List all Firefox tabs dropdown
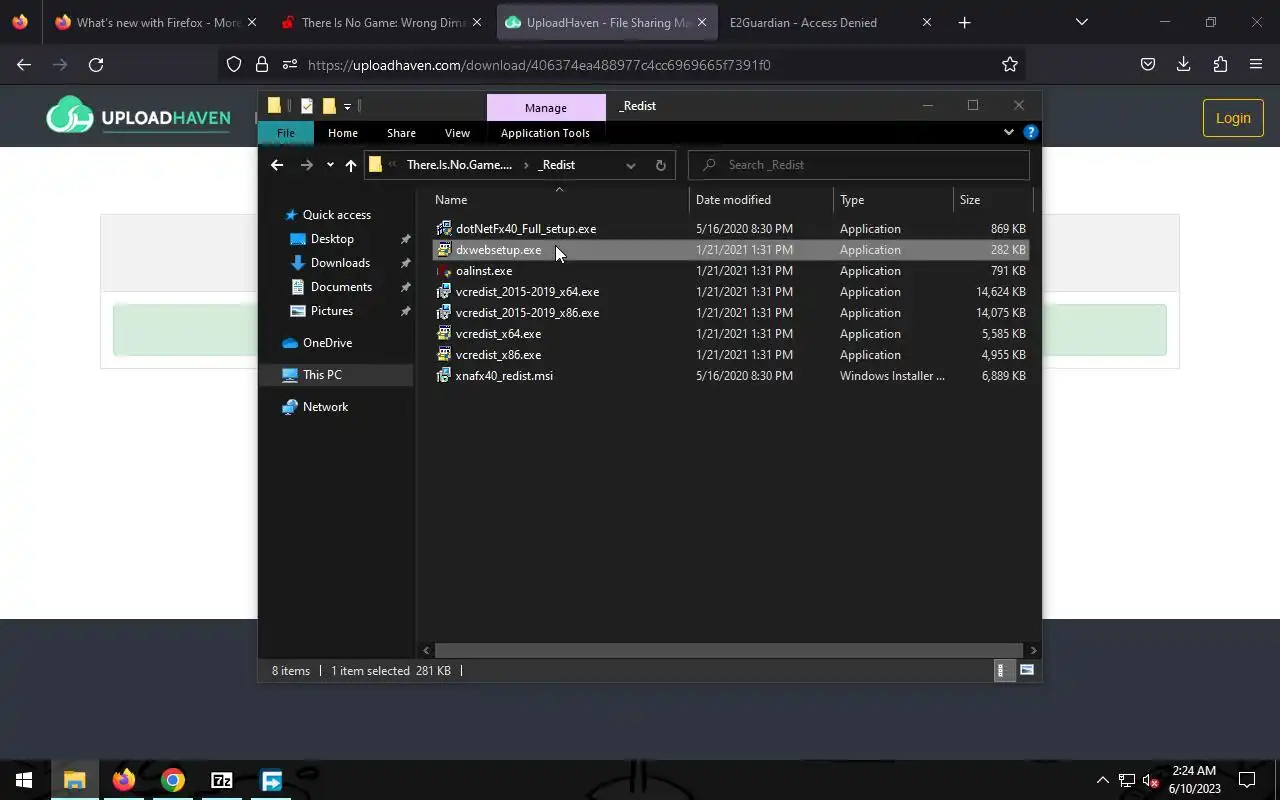This screenshot has height=800, width=1280. click(x=1081, y=22)
